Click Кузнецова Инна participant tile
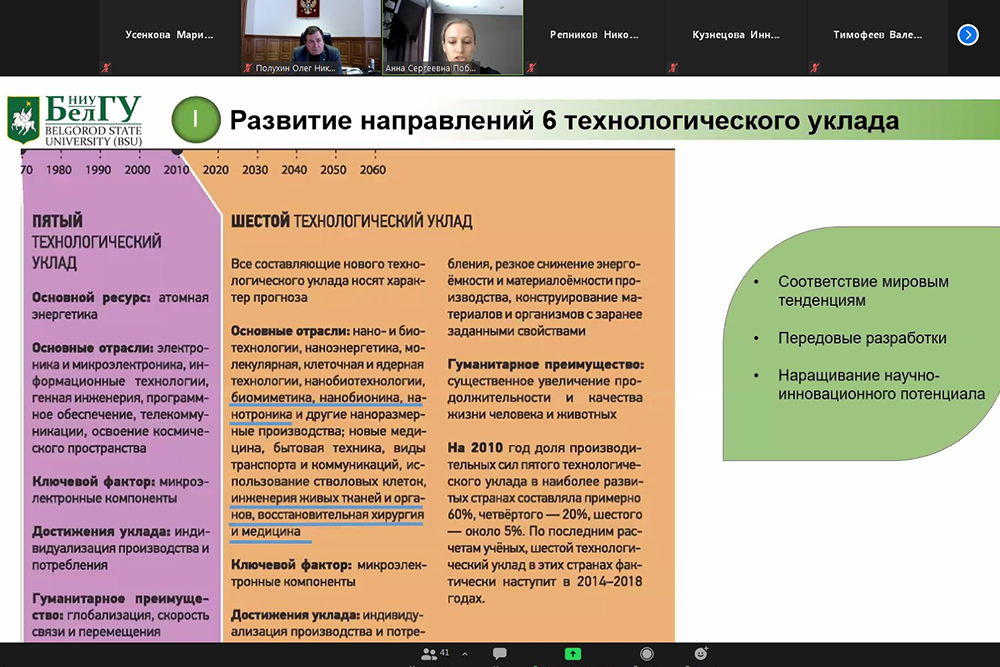Image resolution: width=1000 pixels, height=667 pixels. (x=736, y=36)
